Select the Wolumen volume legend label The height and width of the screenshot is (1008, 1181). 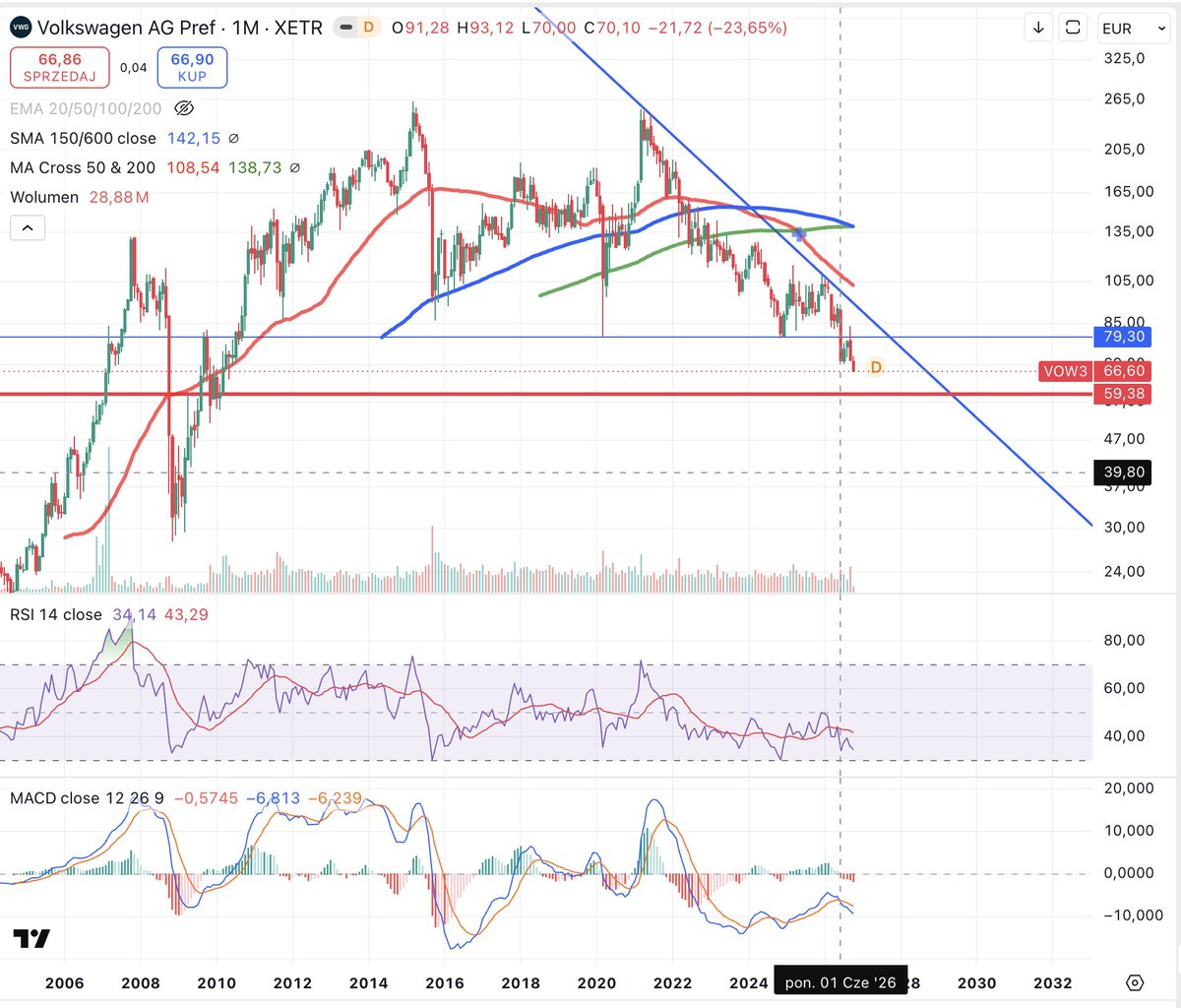coord(44,198)
